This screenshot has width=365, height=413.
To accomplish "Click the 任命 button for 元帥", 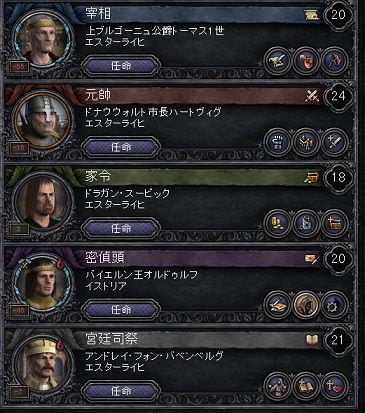I will (121, 147).
